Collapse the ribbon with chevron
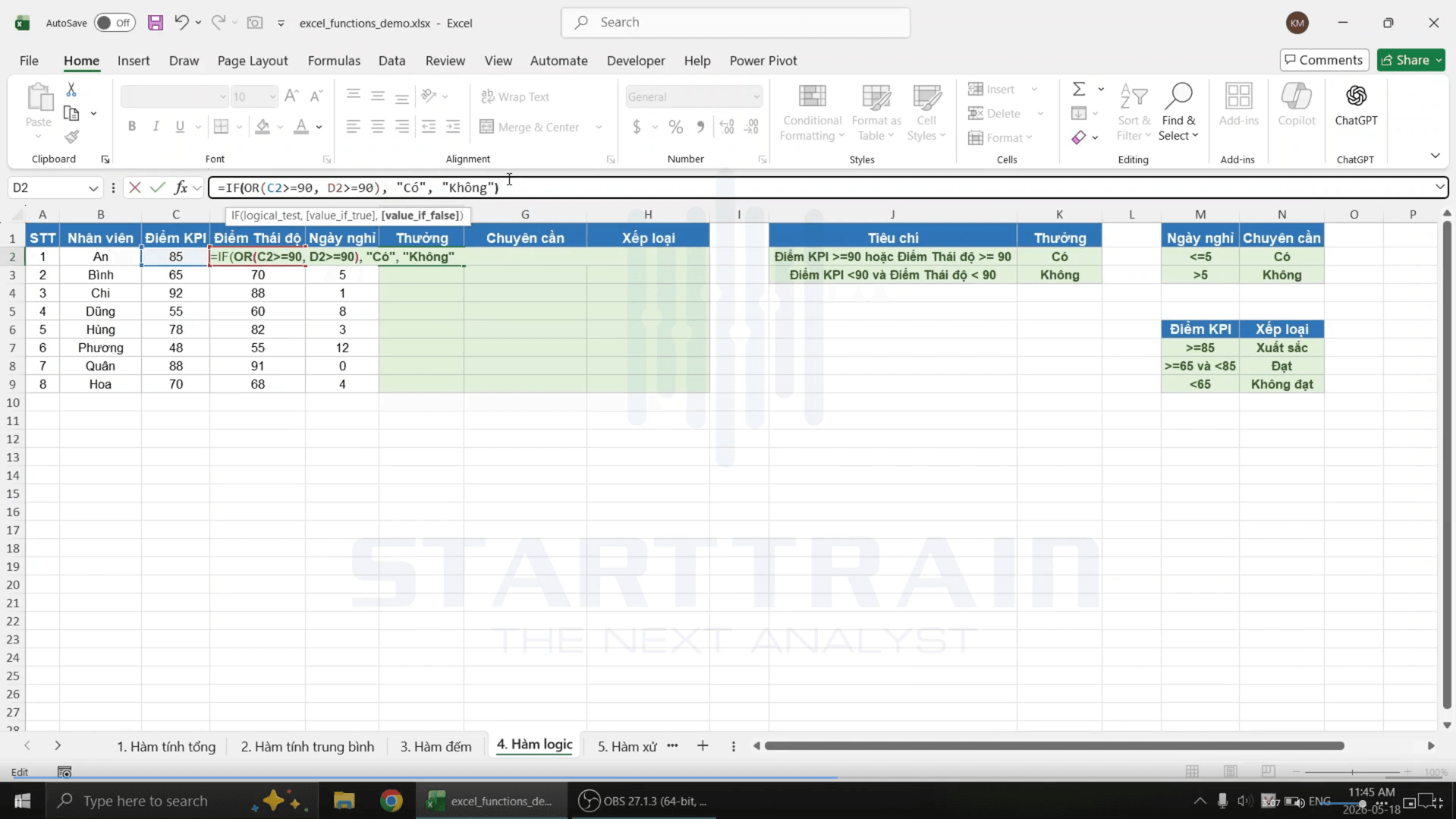Screen dimensions: 1456x819 tap(1435, 156)
